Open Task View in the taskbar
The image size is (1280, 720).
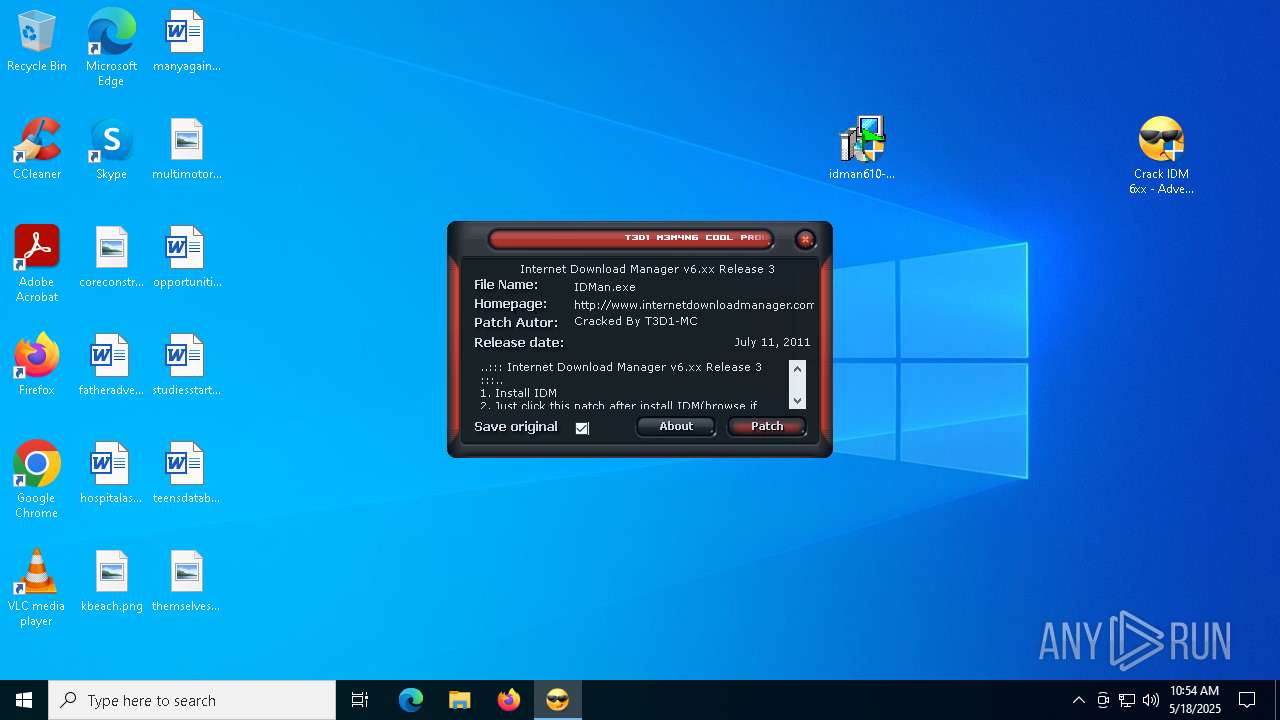click(x=360, y=700)
